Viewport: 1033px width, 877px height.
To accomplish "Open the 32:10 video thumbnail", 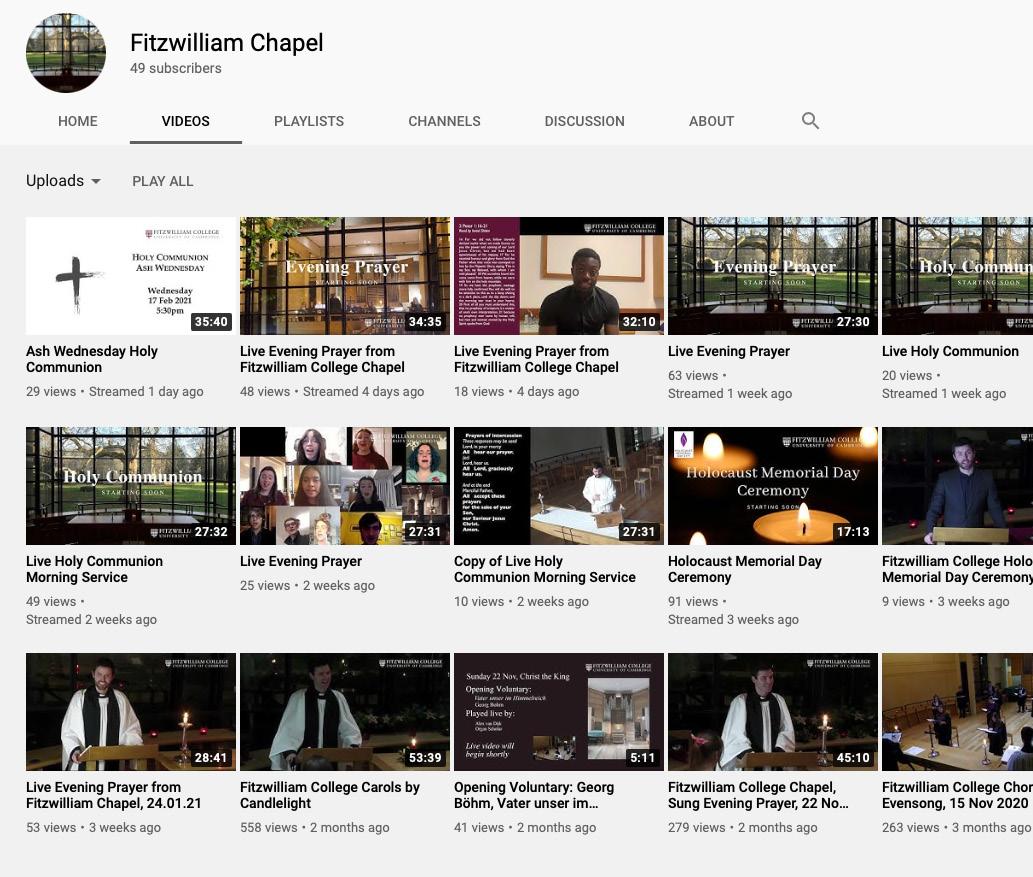I will [559, 276].
